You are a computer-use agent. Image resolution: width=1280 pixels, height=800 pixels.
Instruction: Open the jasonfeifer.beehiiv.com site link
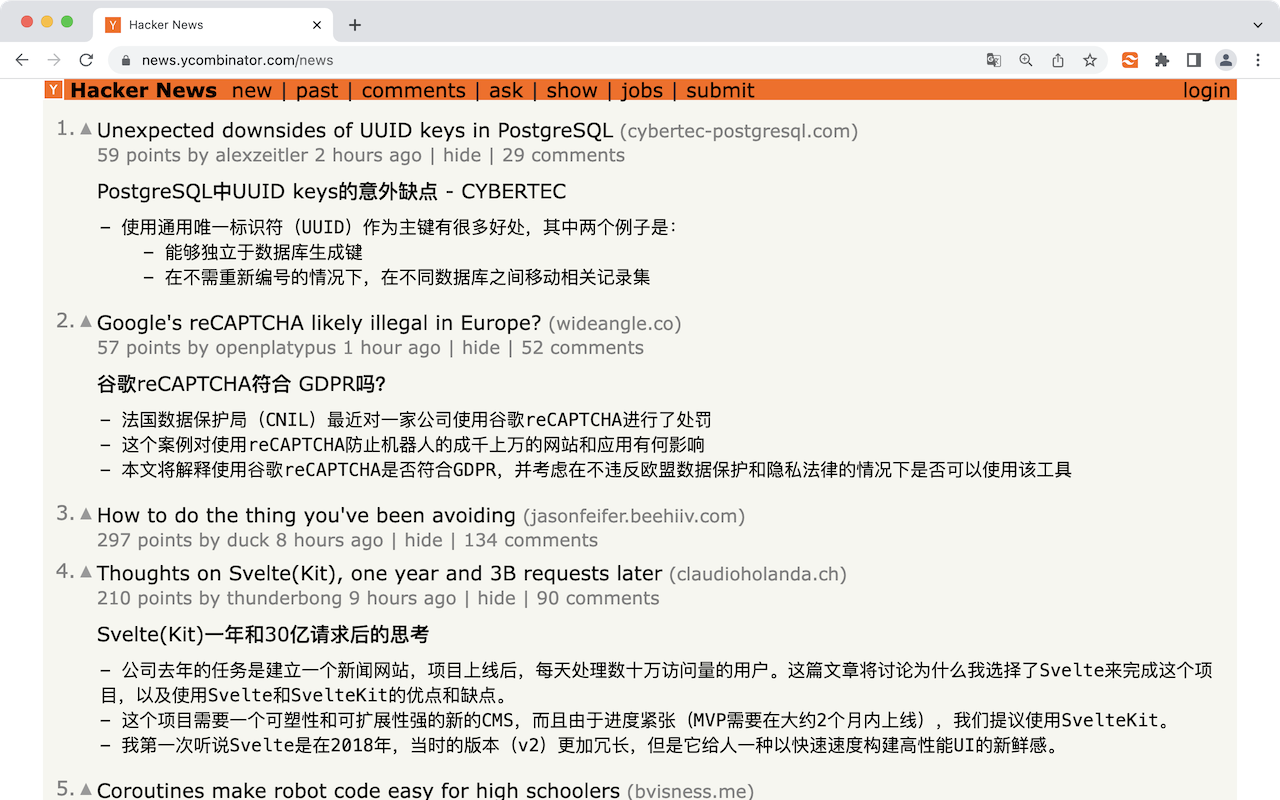(x=634, y=516)
